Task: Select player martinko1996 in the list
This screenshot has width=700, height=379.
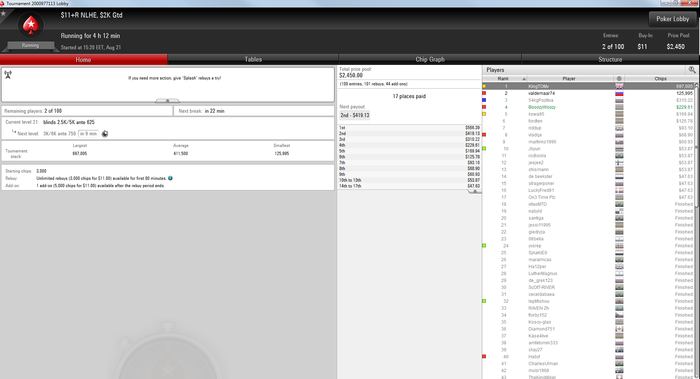Action: tap(588, 142)
